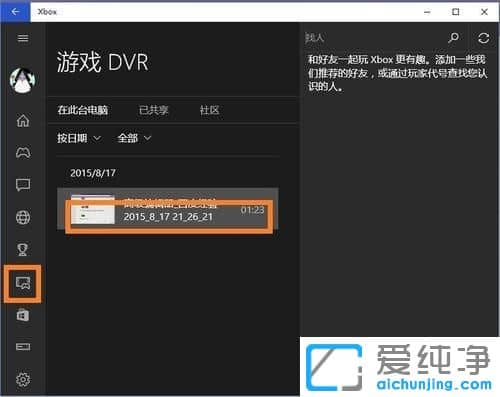500x397 pixels.
Task: Go to the Home icon
Action: pos(23,120)
